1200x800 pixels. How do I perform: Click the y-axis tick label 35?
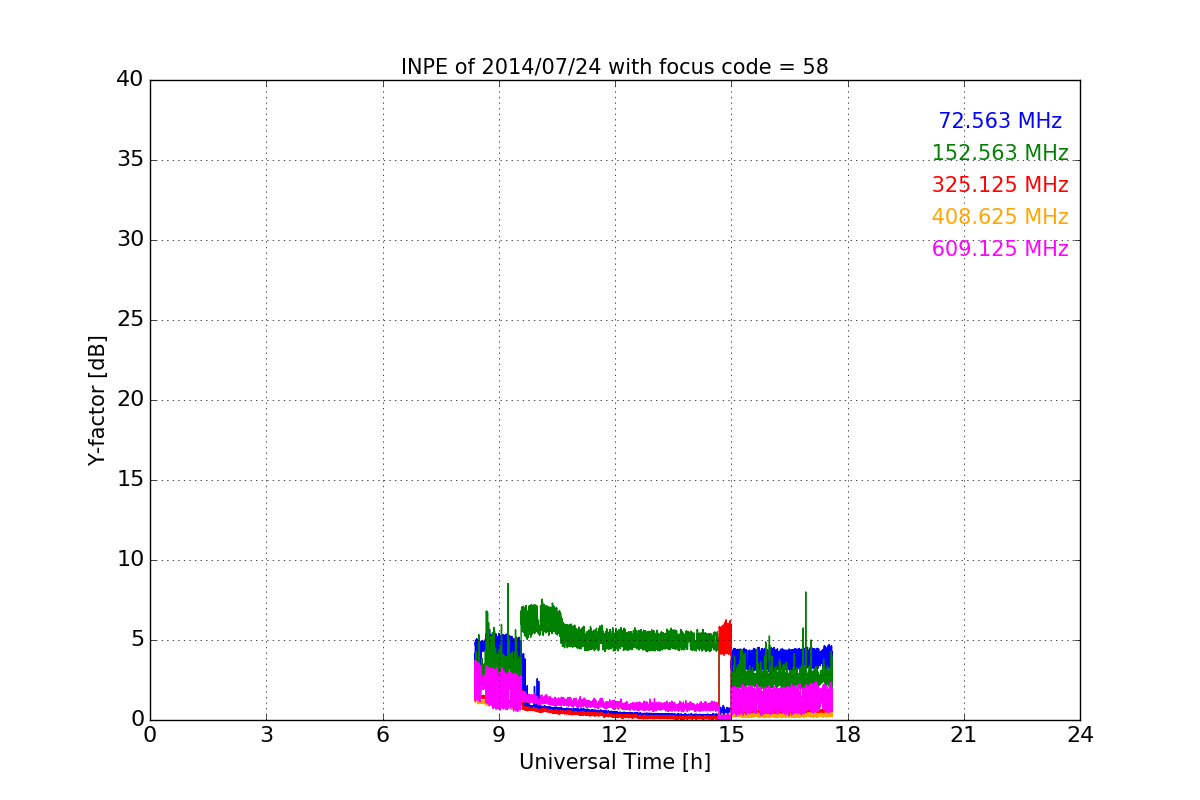[130, 160]
